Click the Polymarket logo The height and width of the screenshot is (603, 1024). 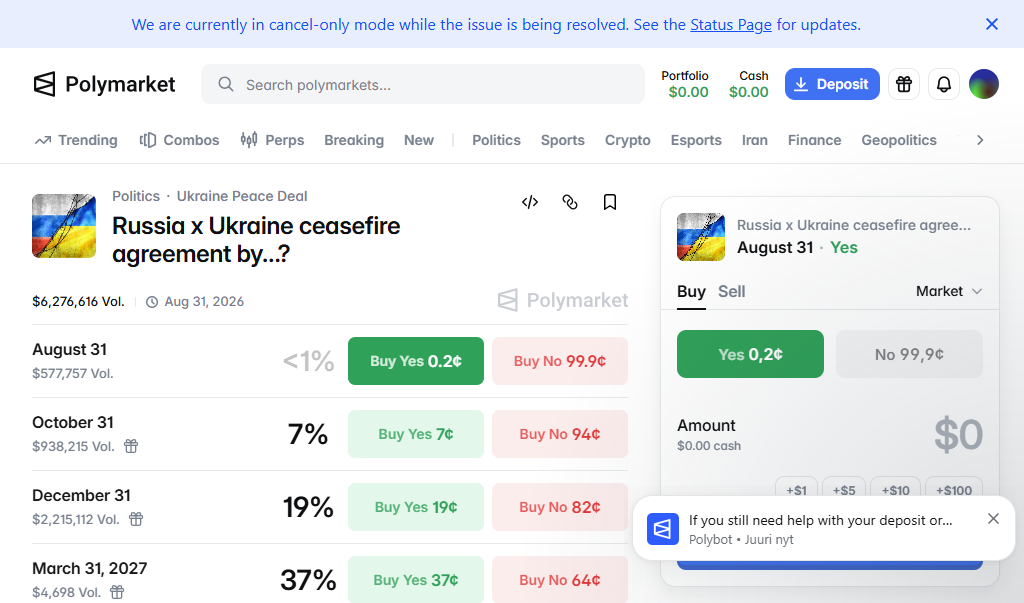(x=104, y=84)
